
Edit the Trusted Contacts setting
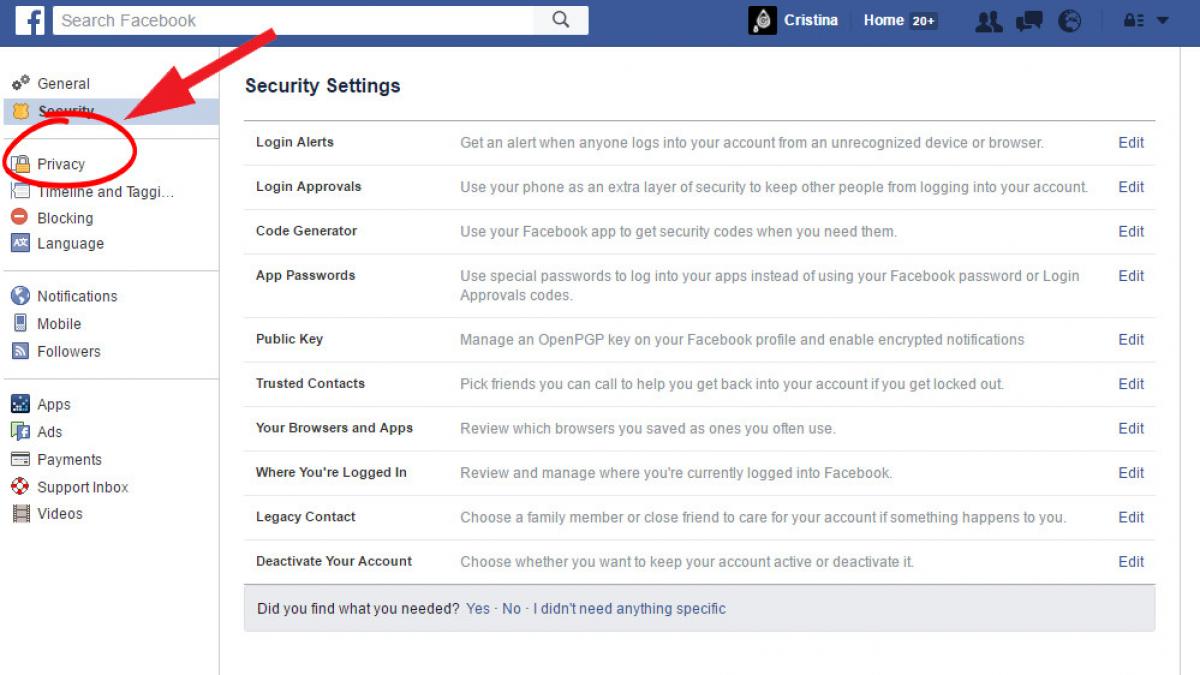pyautogui.click(x=1130, y=384)
